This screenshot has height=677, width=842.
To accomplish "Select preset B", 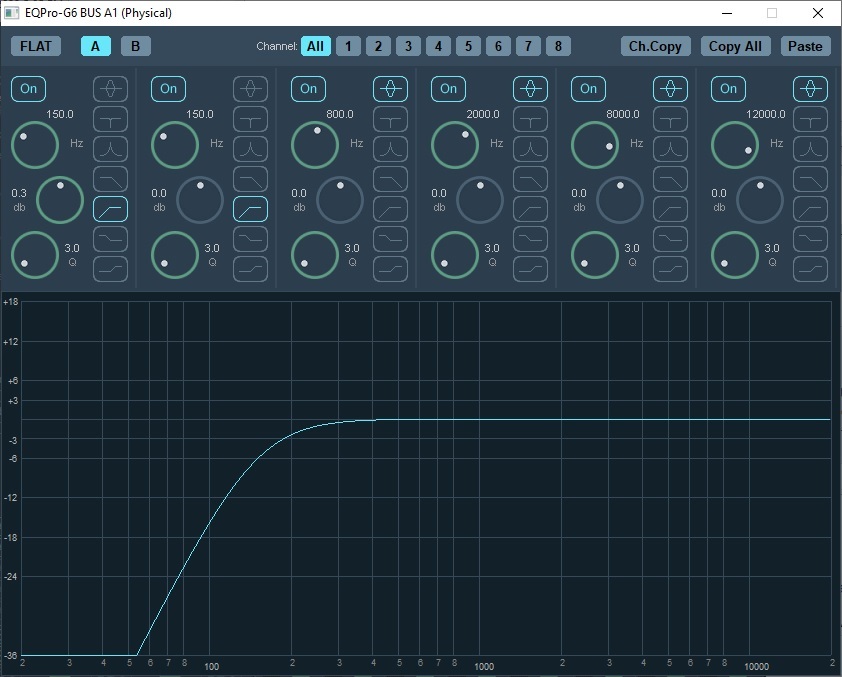I will [135, 45].
